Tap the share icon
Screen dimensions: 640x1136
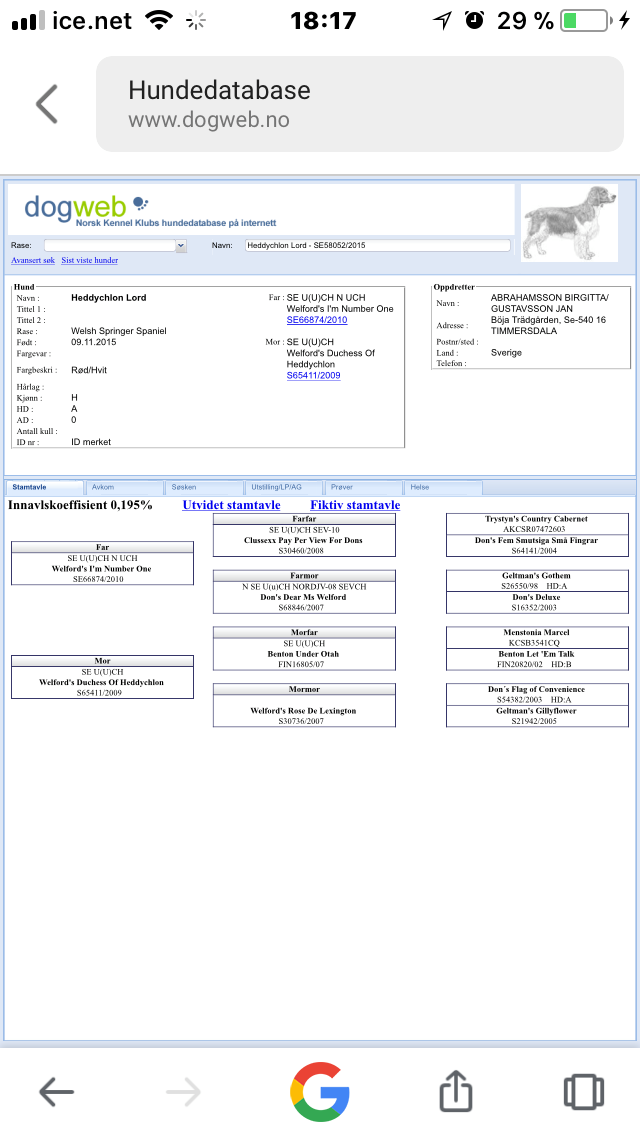(x=456, y=1090)
